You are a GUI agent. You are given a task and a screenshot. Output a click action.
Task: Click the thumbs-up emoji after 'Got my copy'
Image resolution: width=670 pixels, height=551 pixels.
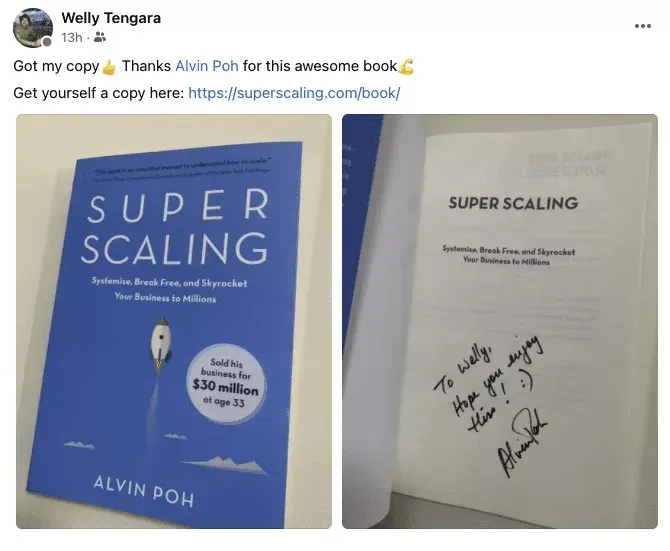(x=109, y=67)
